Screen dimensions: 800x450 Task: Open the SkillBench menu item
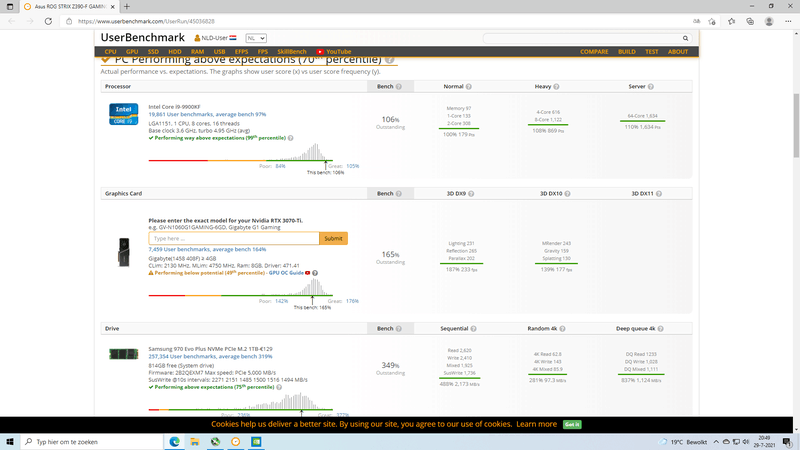292,52
